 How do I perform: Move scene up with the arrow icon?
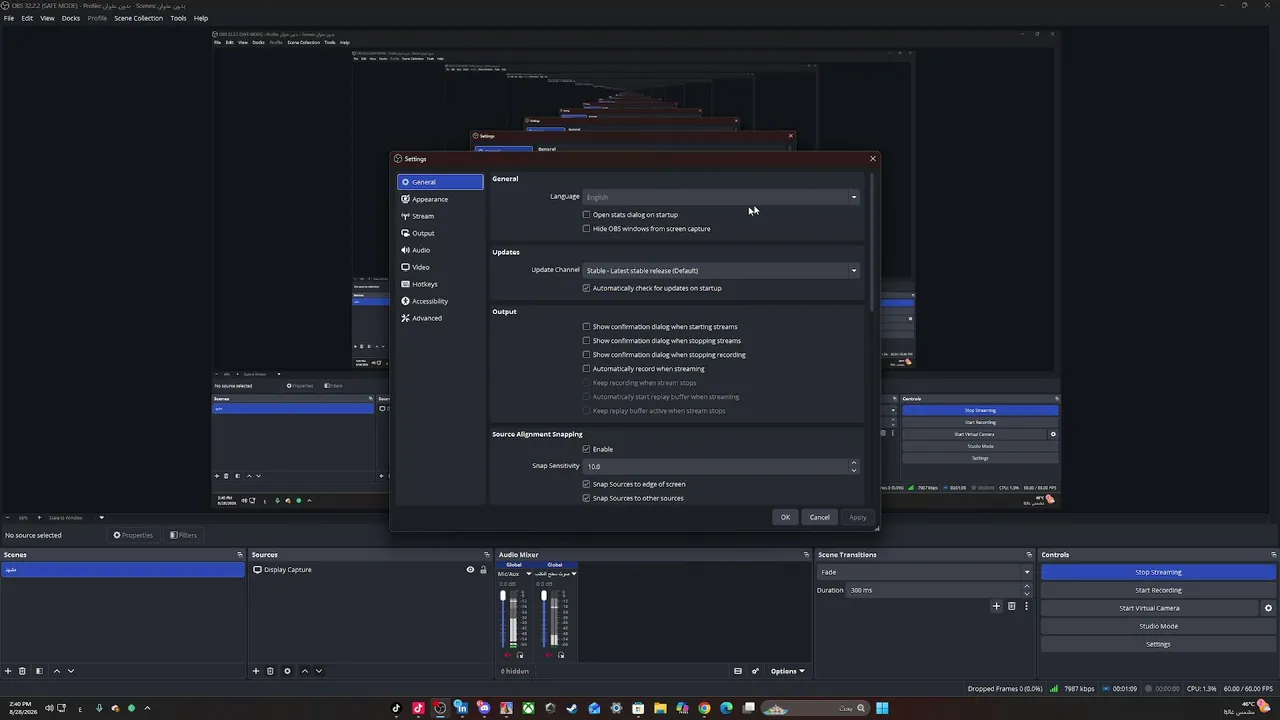pyautogui.click(x=56, y=671)
